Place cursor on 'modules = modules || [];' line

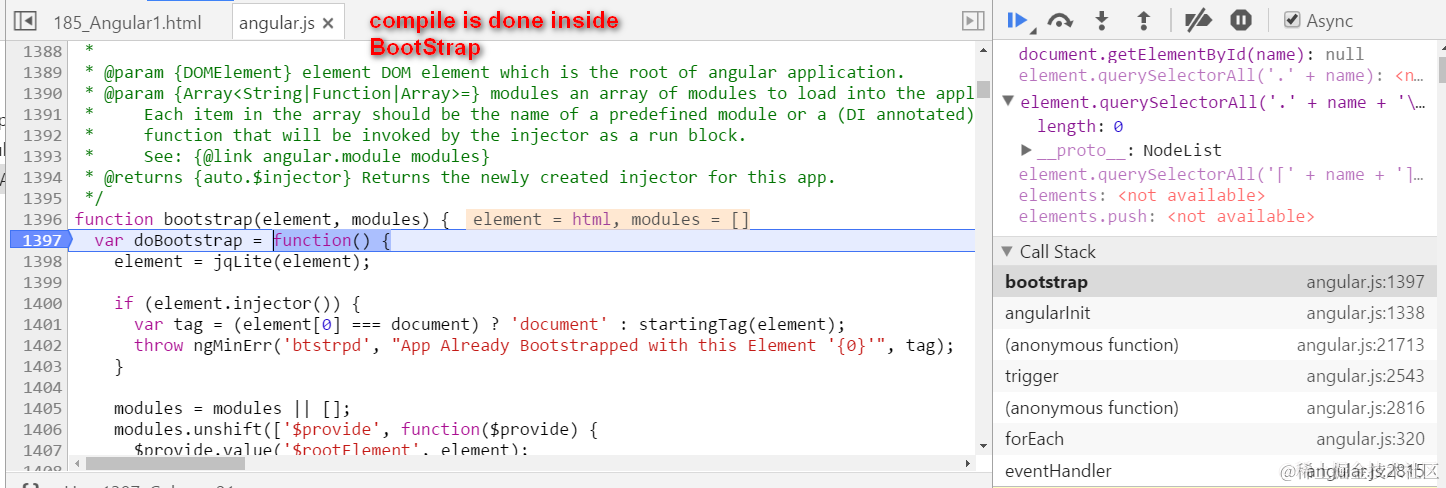[x=232, y=408]
